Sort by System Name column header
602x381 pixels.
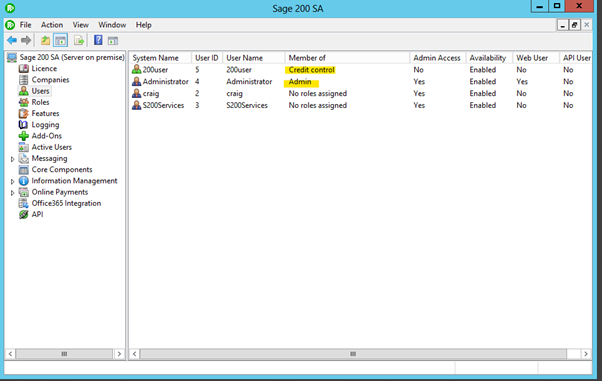160,58
